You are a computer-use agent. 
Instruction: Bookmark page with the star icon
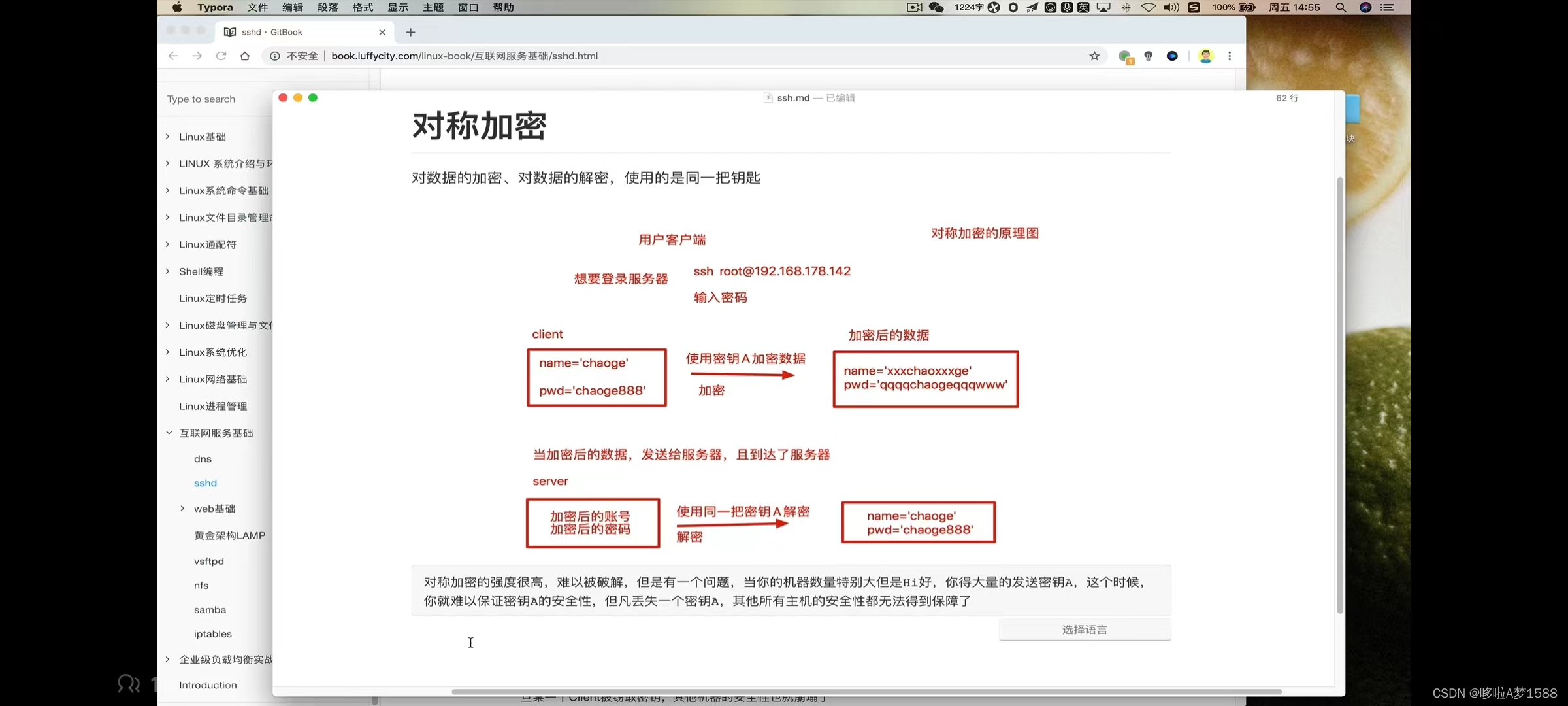[1094, 56]
